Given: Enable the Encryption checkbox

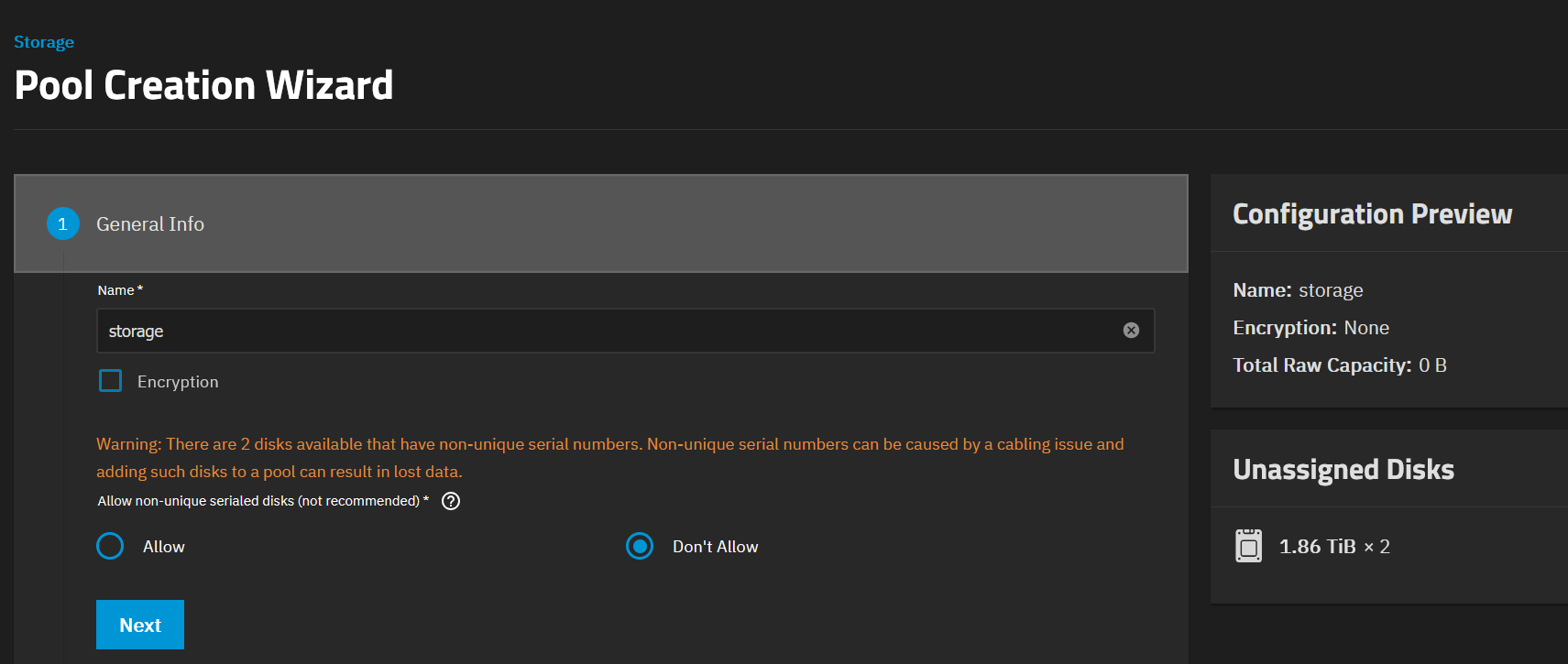Looking at the screenshot, I should click(x=111, y=381).
